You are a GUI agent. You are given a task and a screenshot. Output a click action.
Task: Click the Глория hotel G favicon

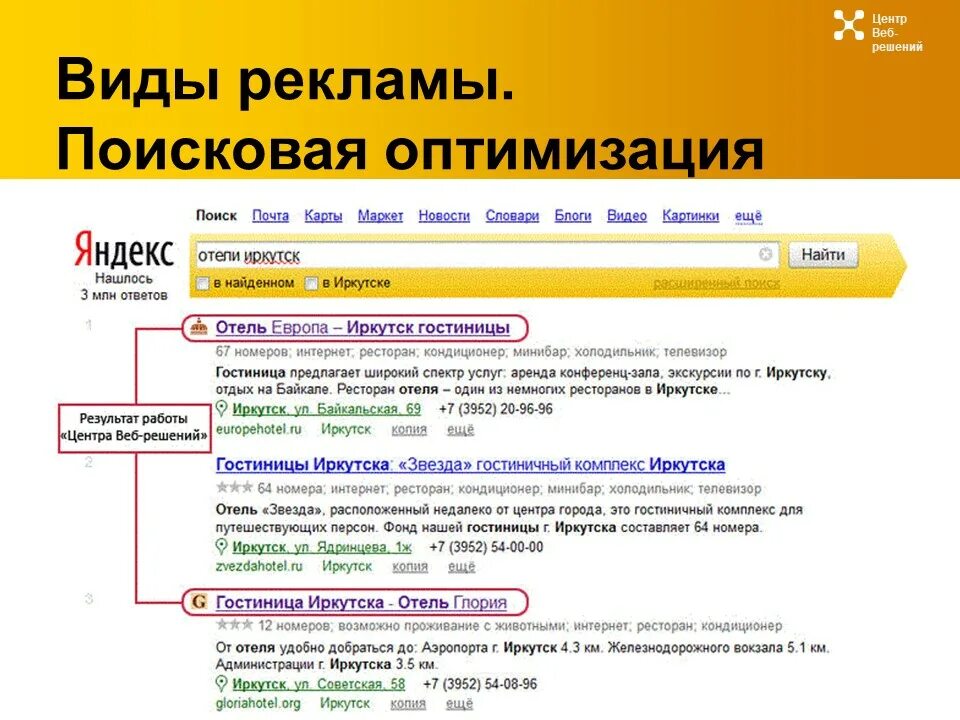pos(199,602)
